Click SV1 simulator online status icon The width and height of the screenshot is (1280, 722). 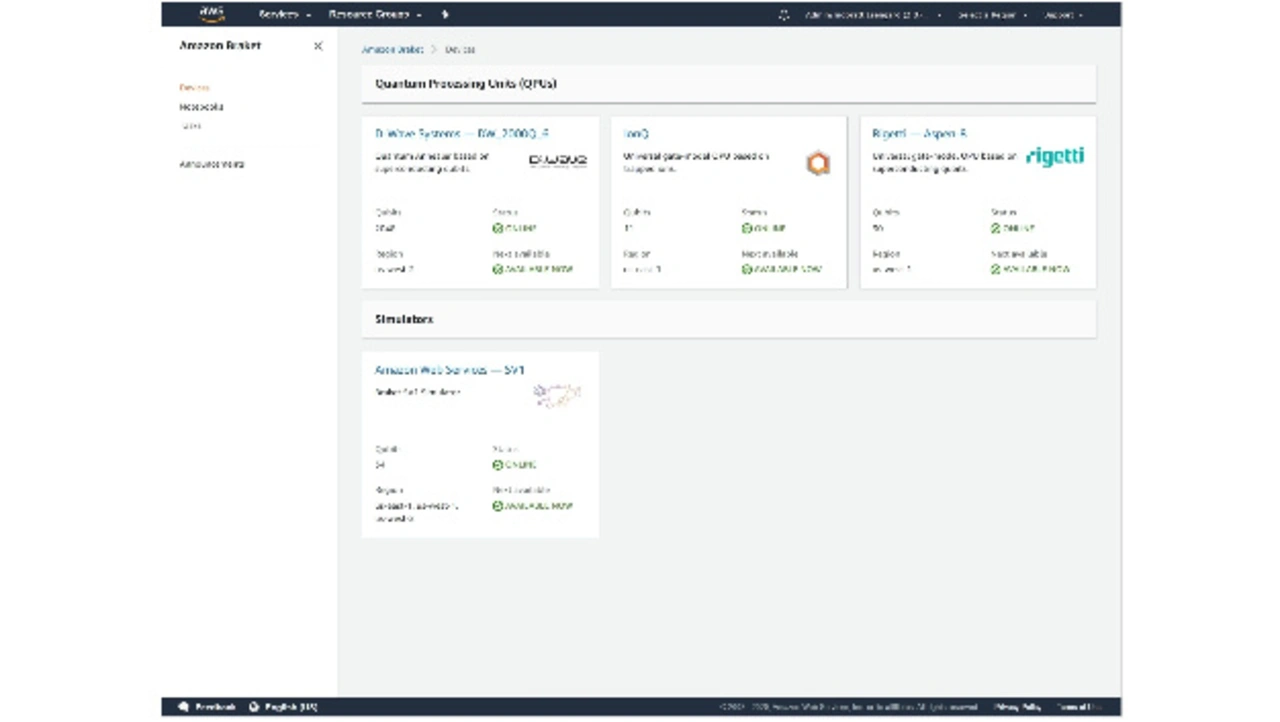[497, 465]
